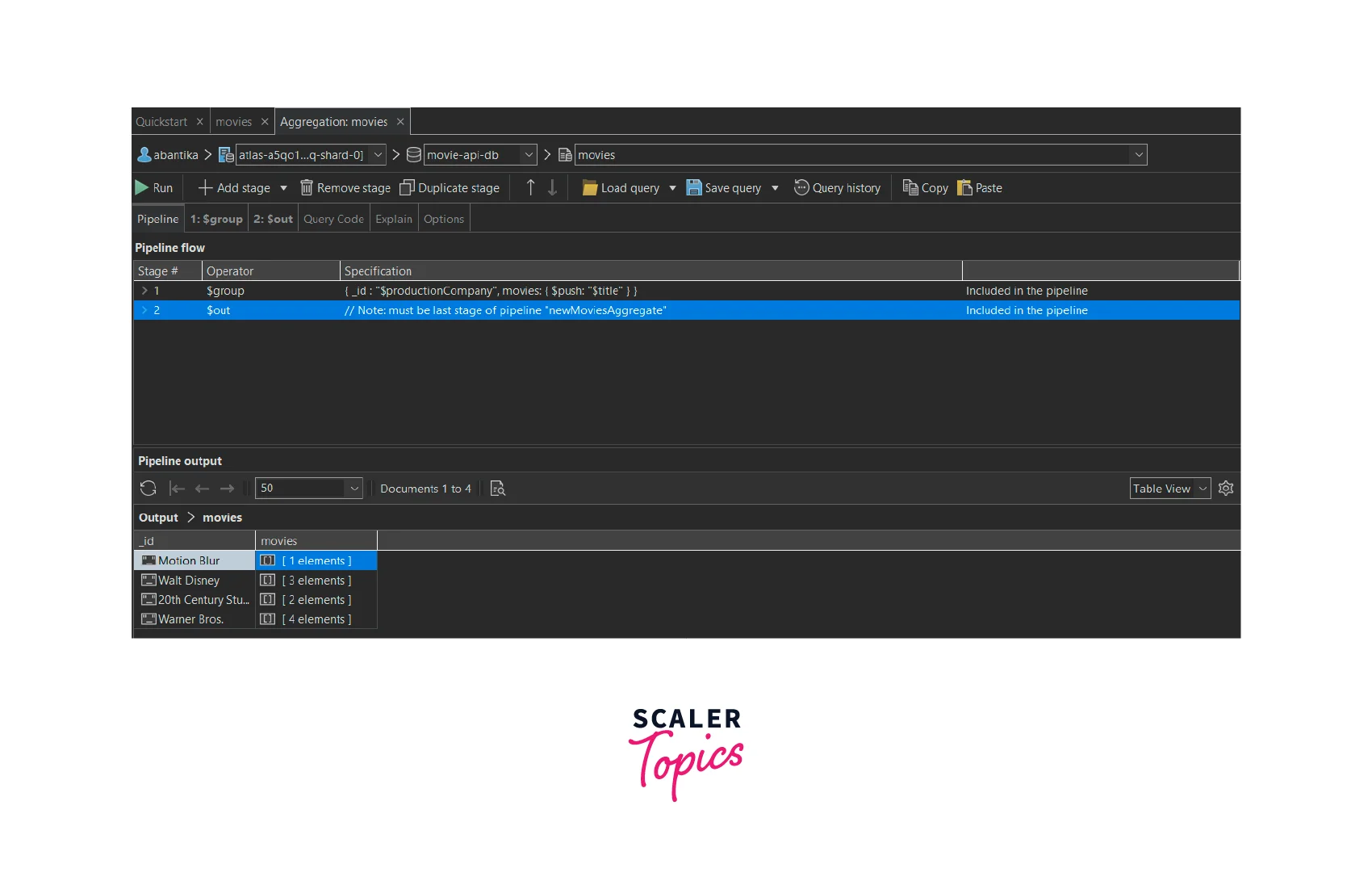This screenshot has width=1372, height=885.
Task: Switch to the Query Code tab
Action: pos(333,219)
